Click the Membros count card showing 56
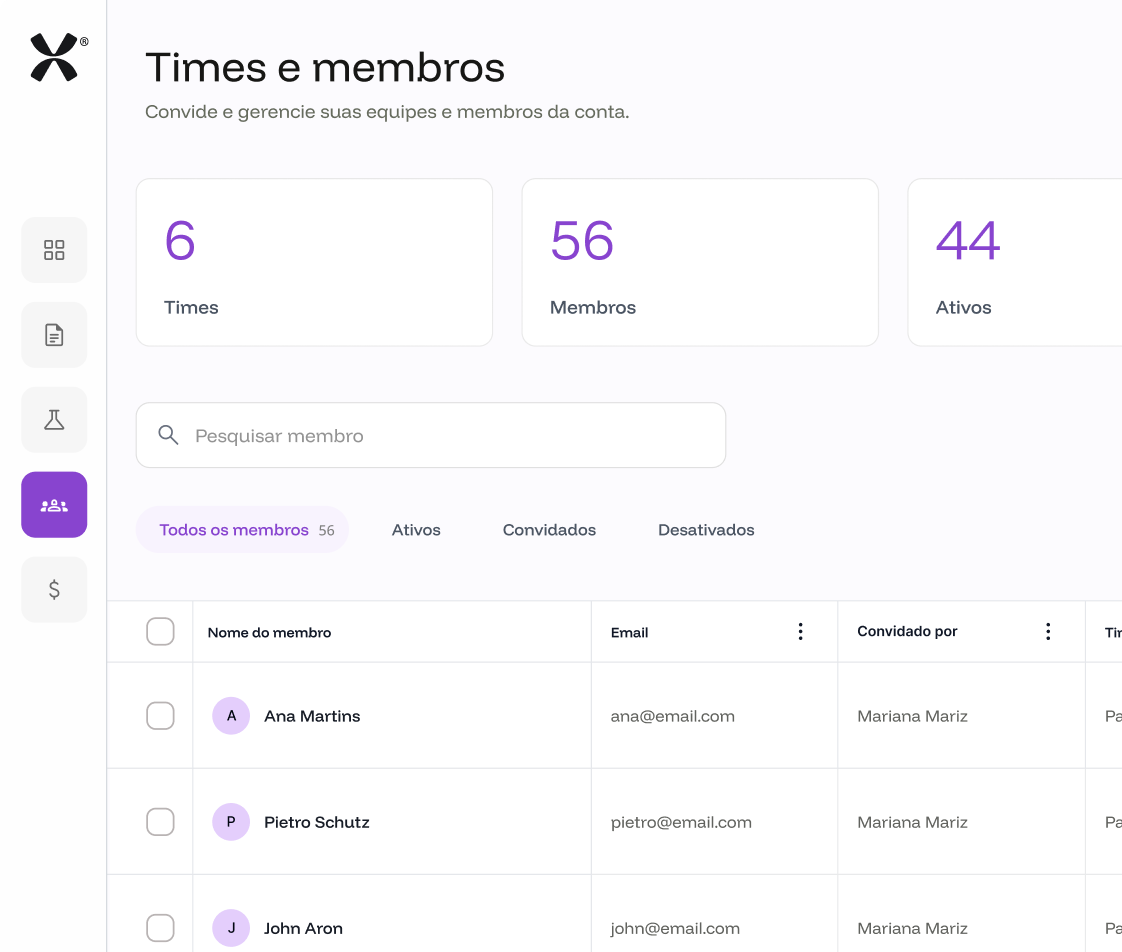Viewport: 1122px width, 952px height. pyautogui.click(x=700, y=262)
